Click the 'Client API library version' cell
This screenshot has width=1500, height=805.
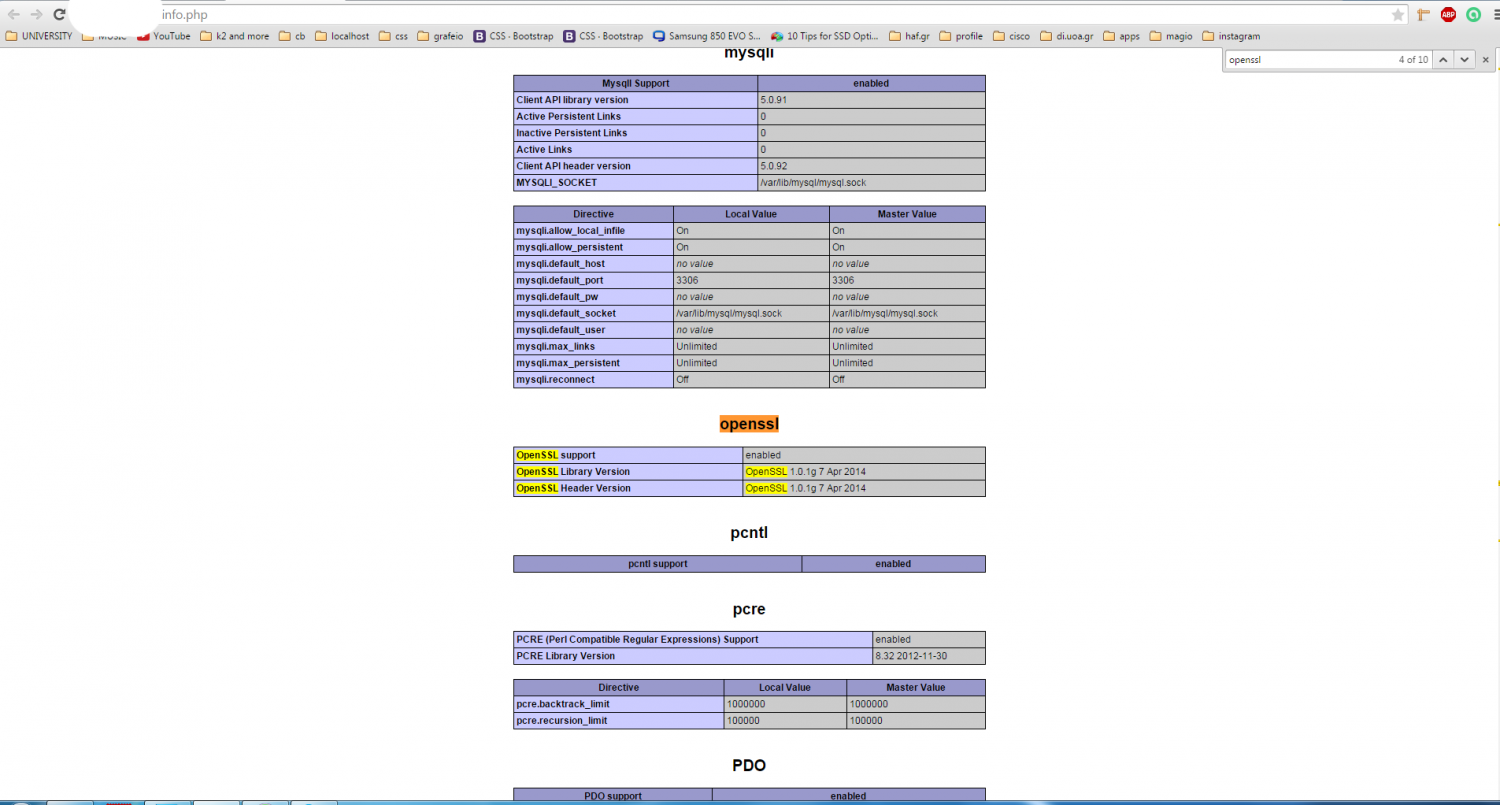[x=635, y=100]
